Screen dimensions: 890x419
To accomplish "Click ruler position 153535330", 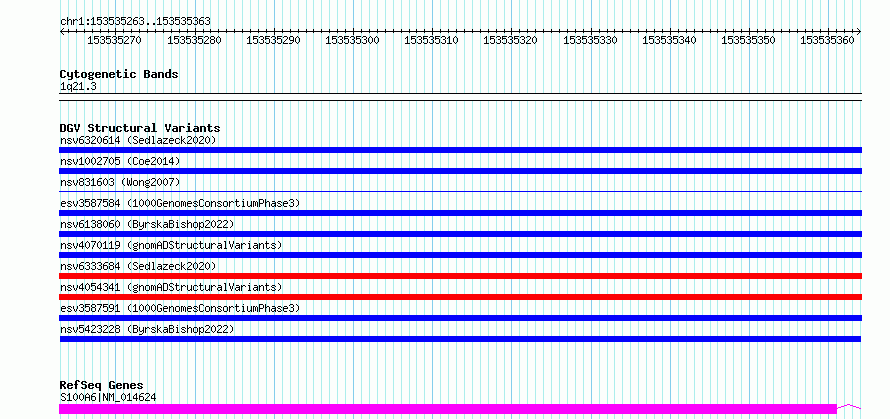I will click(x=590, y=40).
